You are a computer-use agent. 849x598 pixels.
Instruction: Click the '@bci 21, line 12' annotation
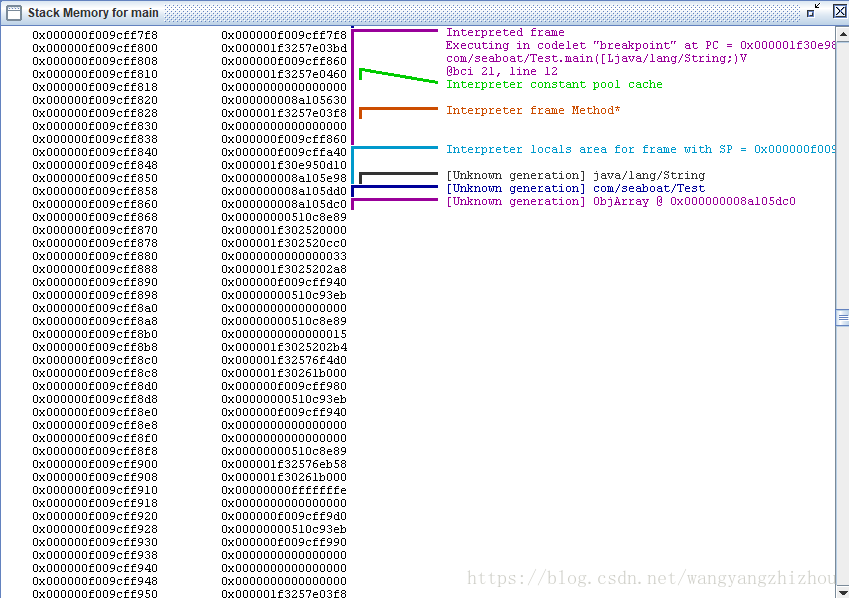[x=501, y=72]
